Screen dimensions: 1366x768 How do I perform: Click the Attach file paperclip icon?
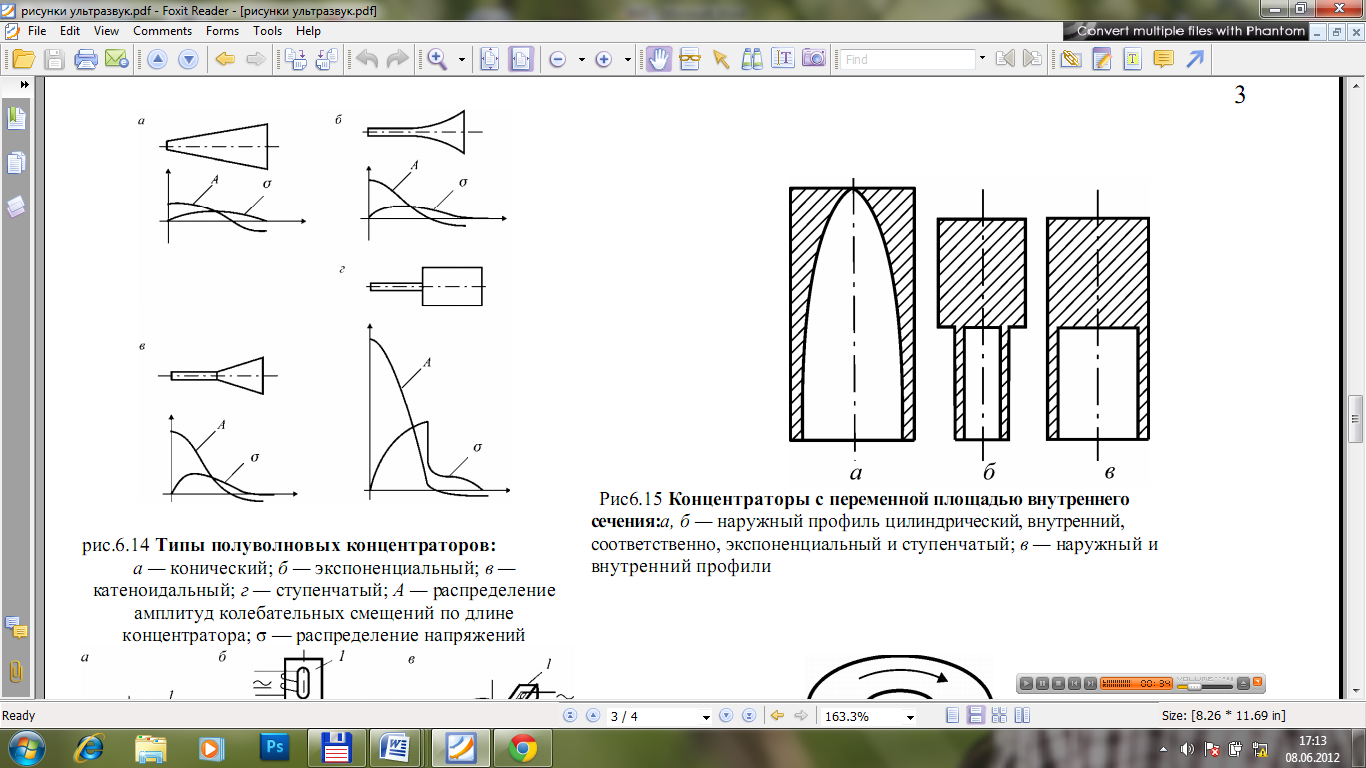(x=1070, y=58)
